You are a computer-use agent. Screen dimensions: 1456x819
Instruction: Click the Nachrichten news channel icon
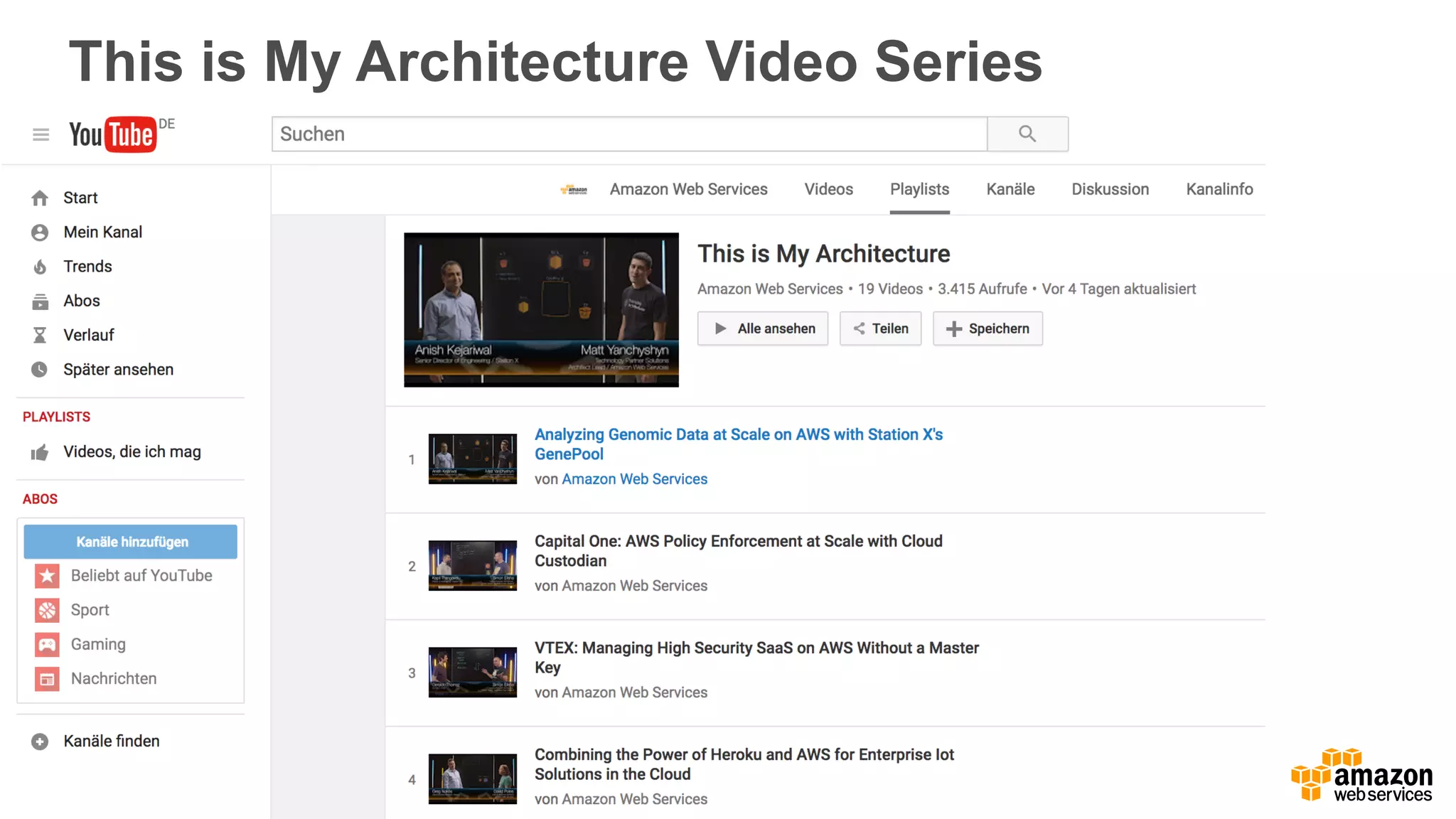click(x=47, y=679)
